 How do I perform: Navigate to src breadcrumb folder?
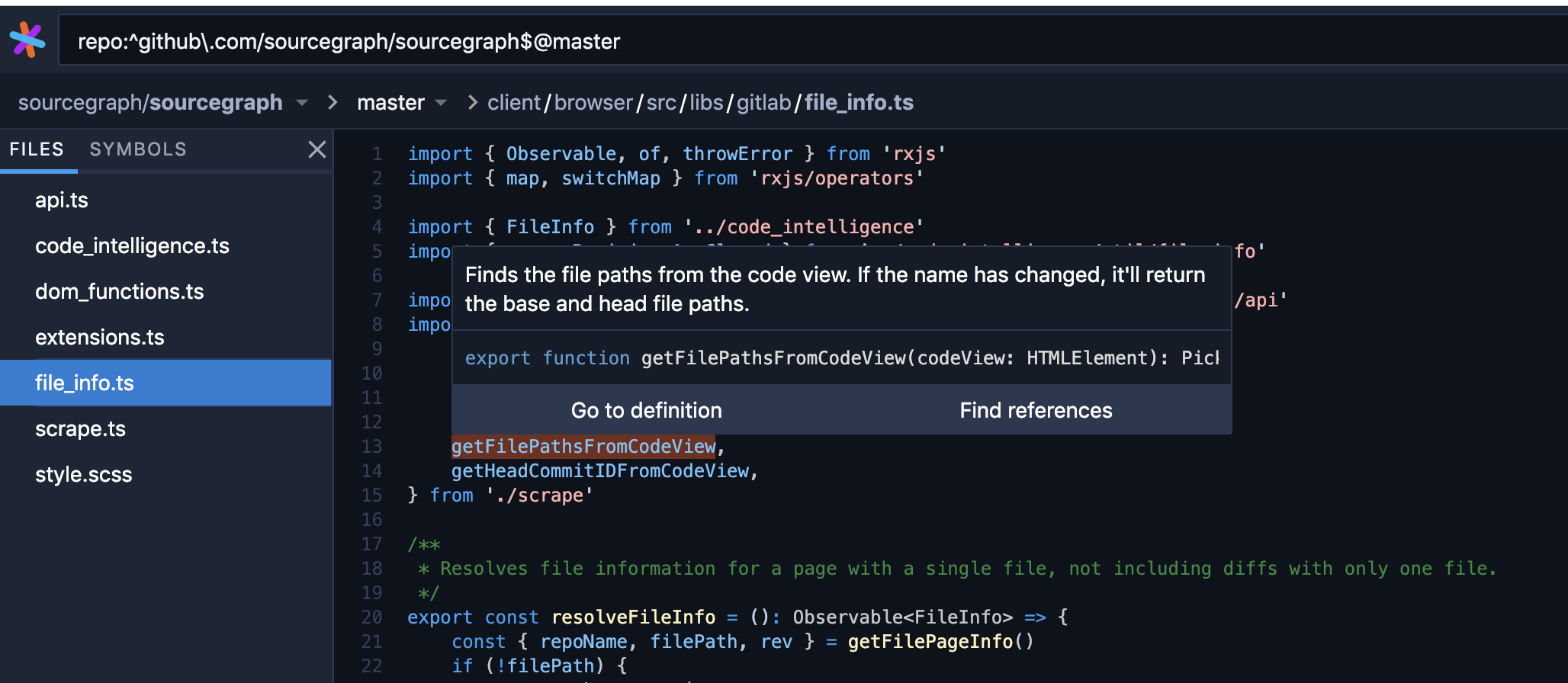[661, 102]
